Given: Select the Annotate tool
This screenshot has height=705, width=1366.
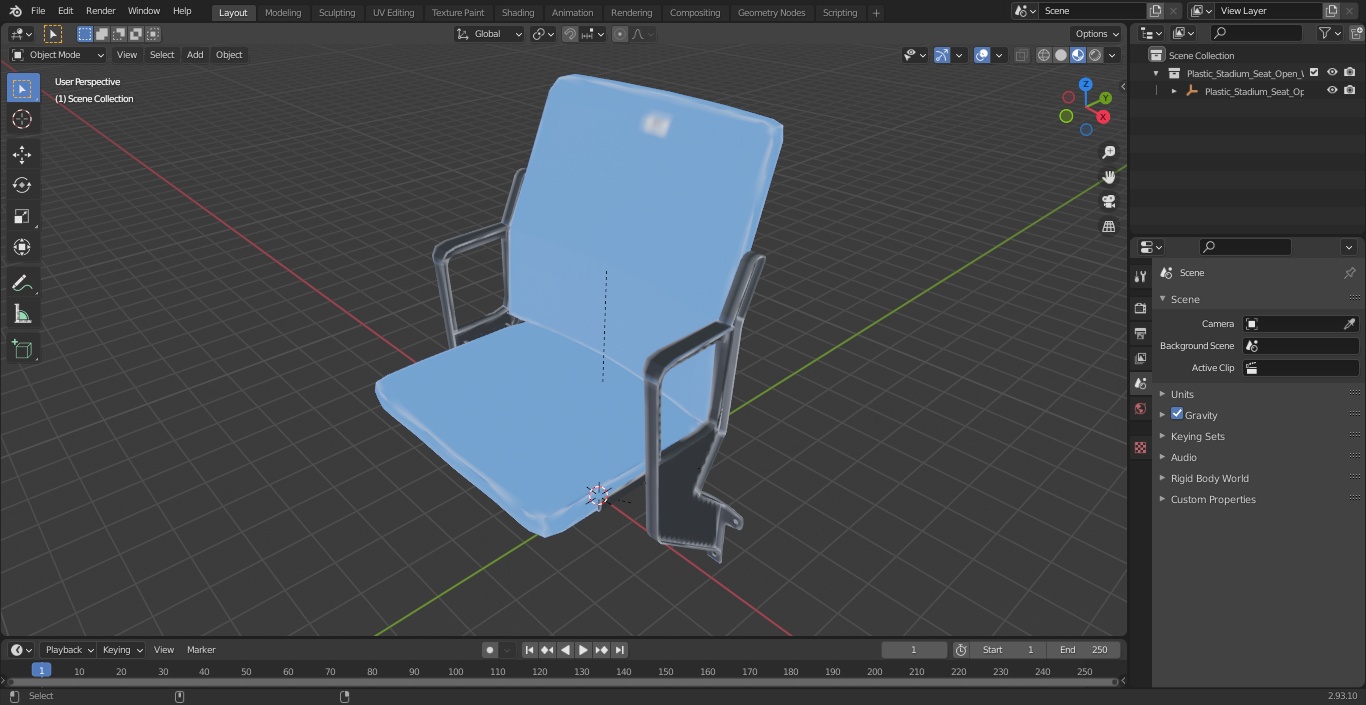Looking at the screenshot, I should click(x=22, y=284).
